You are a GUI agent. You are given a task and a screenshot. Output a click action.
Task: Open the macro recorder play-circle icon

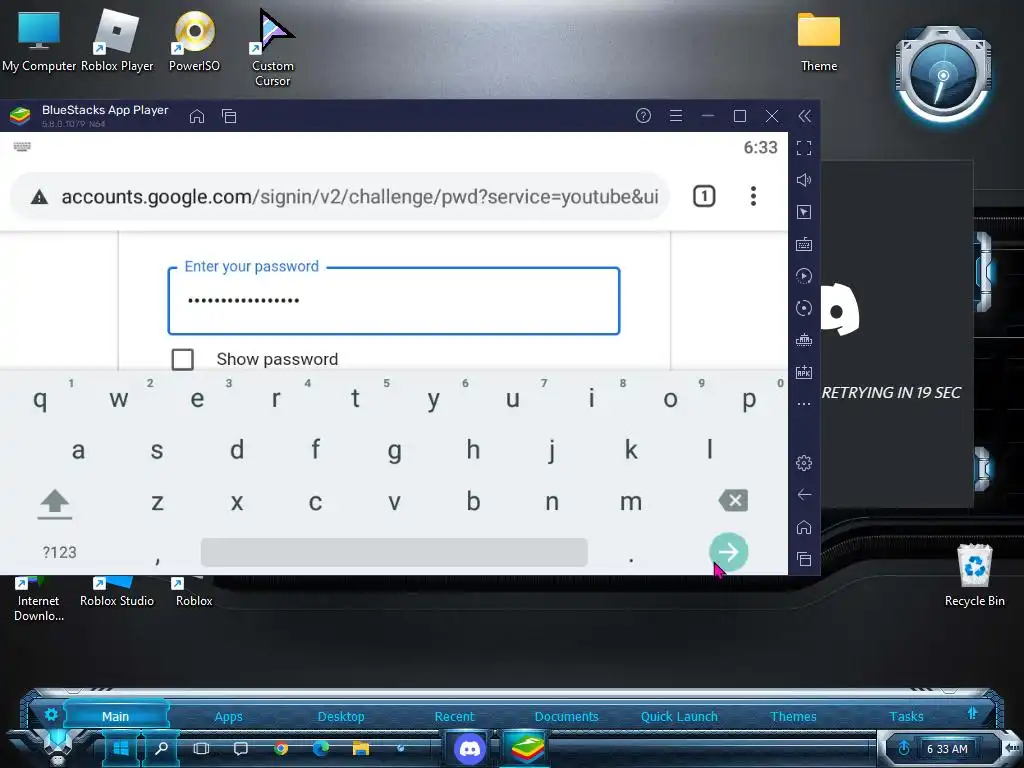click(804, 276)
